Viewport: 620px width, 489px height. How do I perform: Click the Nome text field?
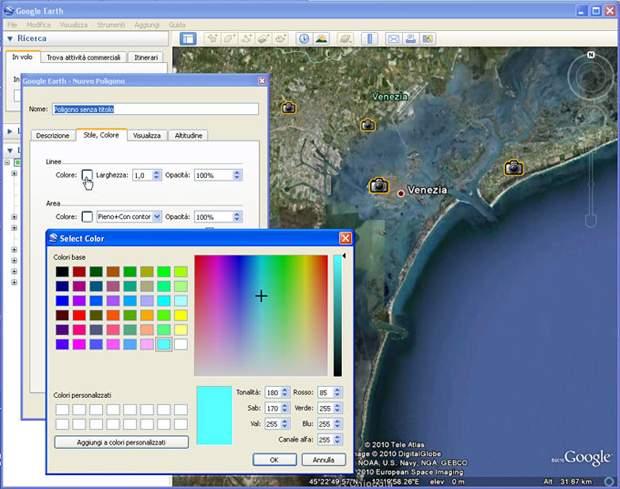pos(155,109)
